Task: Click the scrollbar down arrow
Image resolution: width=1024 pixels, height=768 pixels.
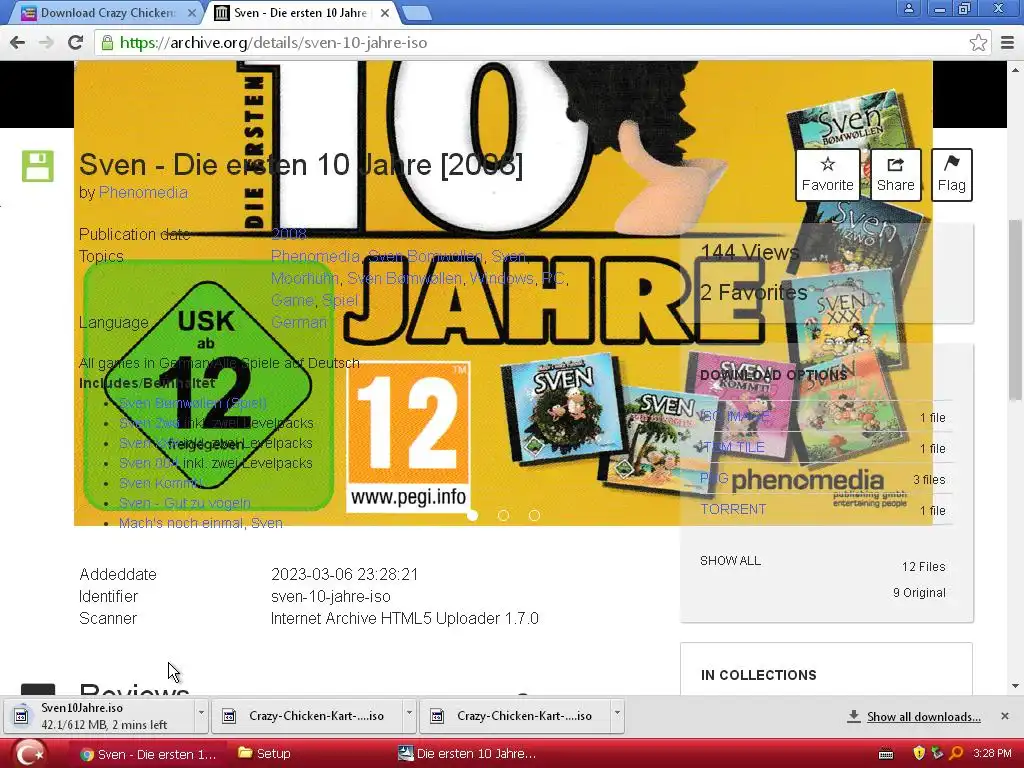Action: [1015, 686]
